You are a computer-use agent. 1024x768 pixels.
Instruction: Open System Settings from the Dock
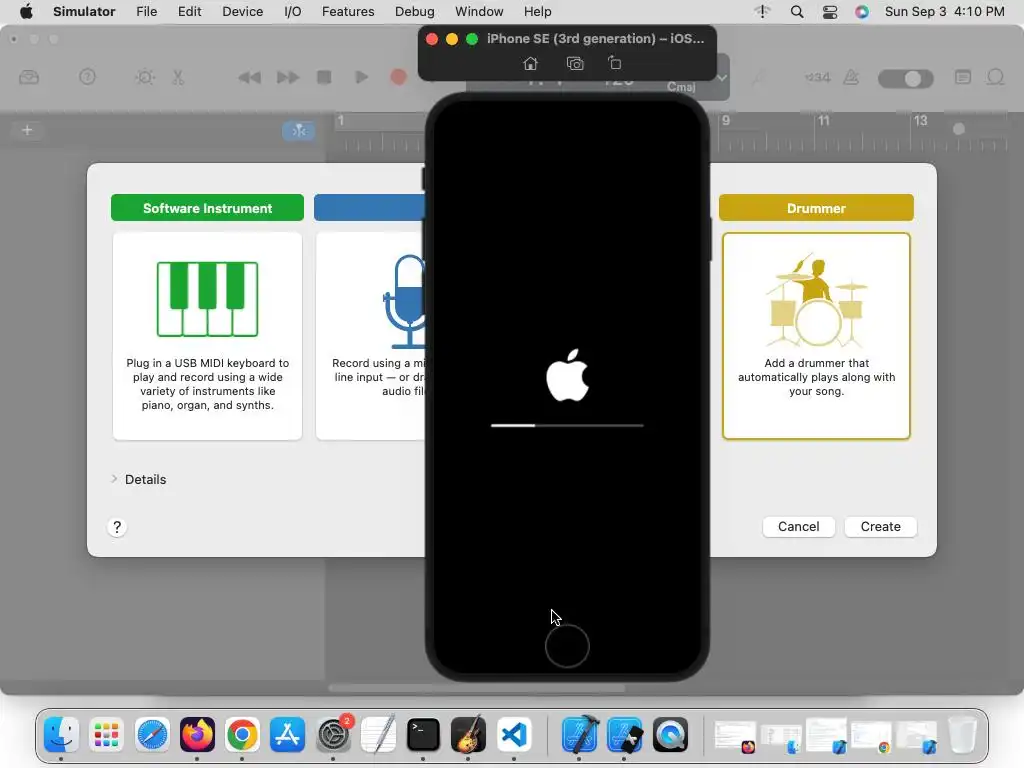[x=333, y=735]
